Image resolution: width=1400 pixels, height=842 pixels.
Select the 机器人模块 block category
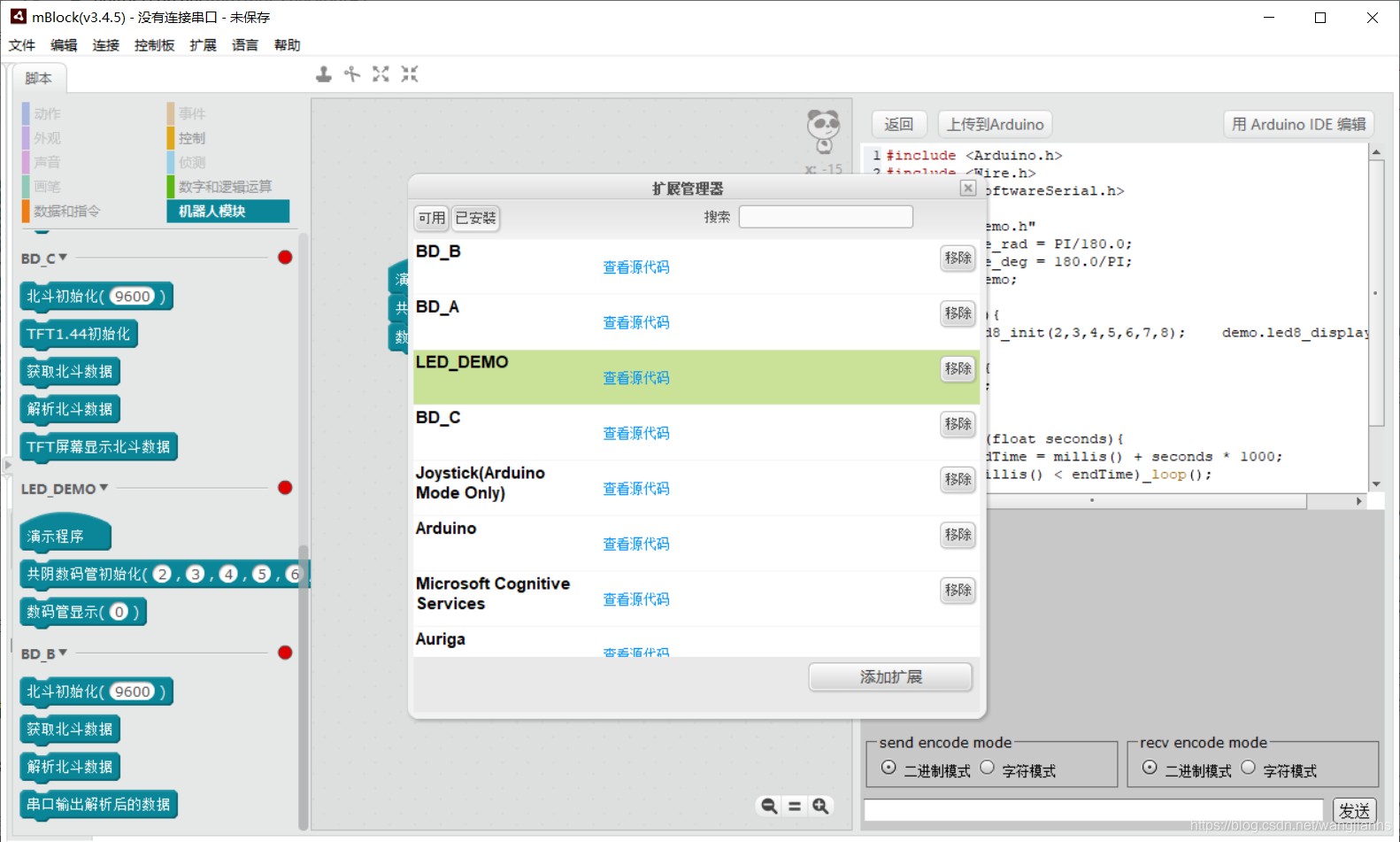click(x=227, y=211)
